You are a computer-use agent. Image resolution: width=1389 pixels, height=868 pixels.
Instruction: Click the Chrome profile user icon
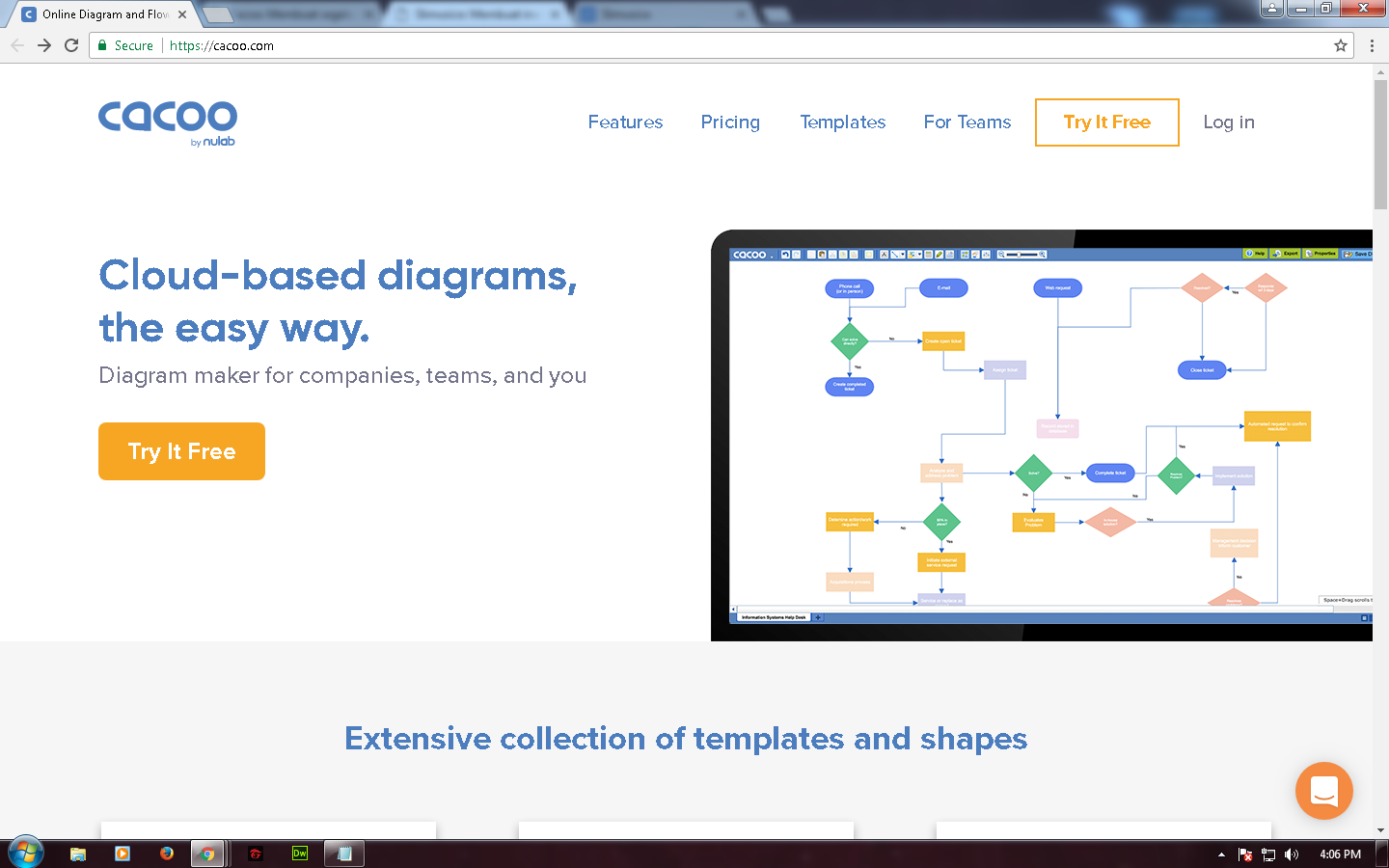1272,8
